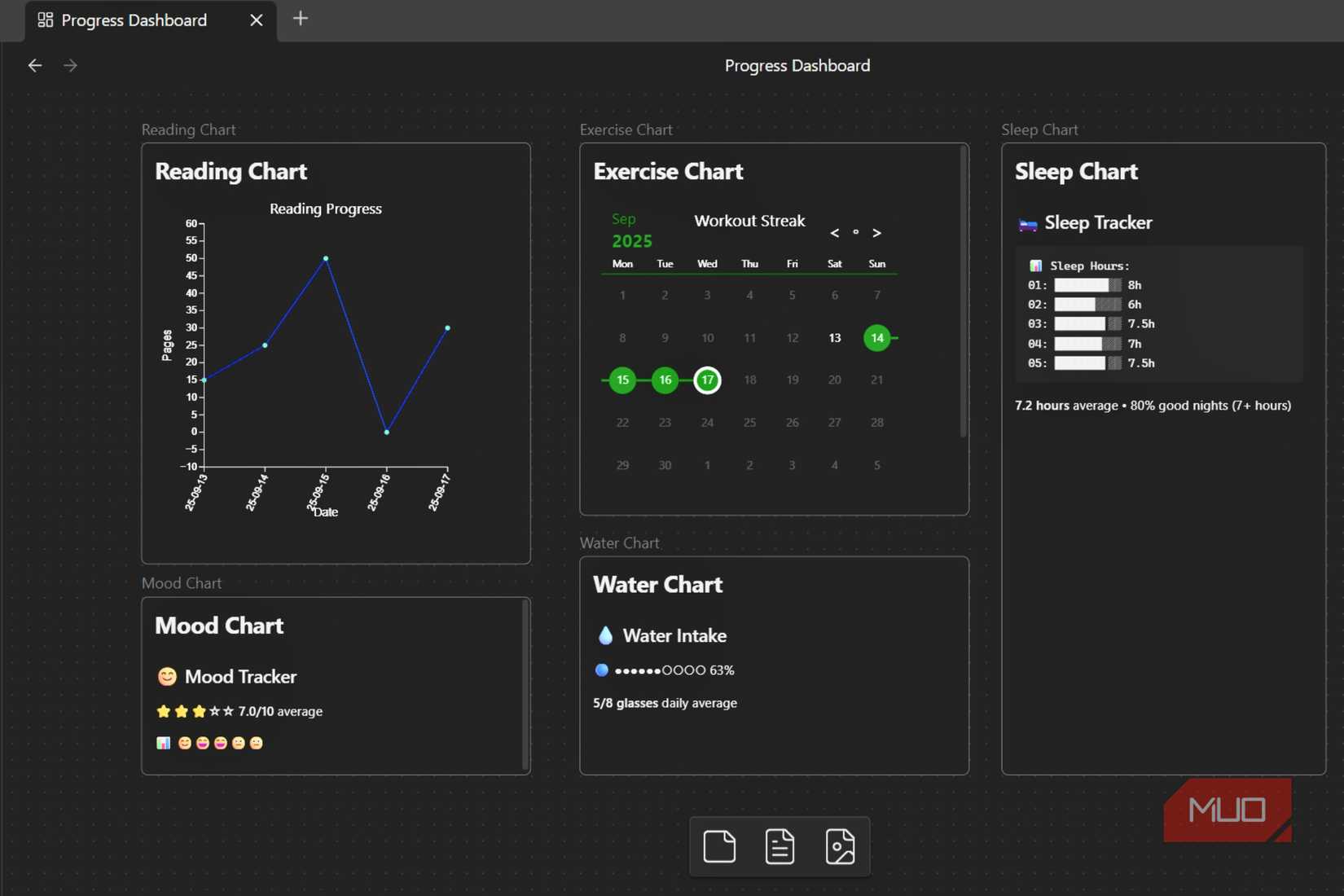Click the Progress Dashboard title in header

797,65
